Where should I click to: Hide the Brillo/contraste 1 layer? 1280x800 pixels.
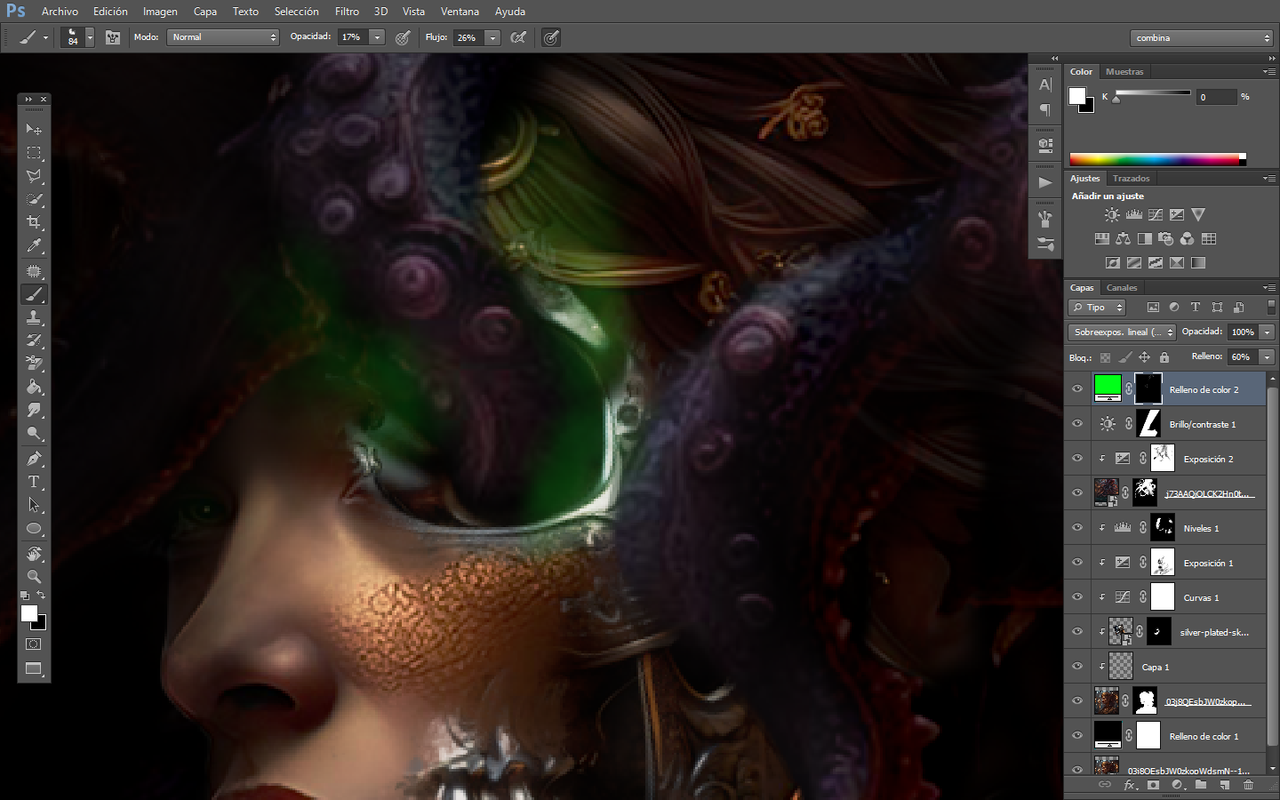pyautogui.click(x=1077, y=424)
